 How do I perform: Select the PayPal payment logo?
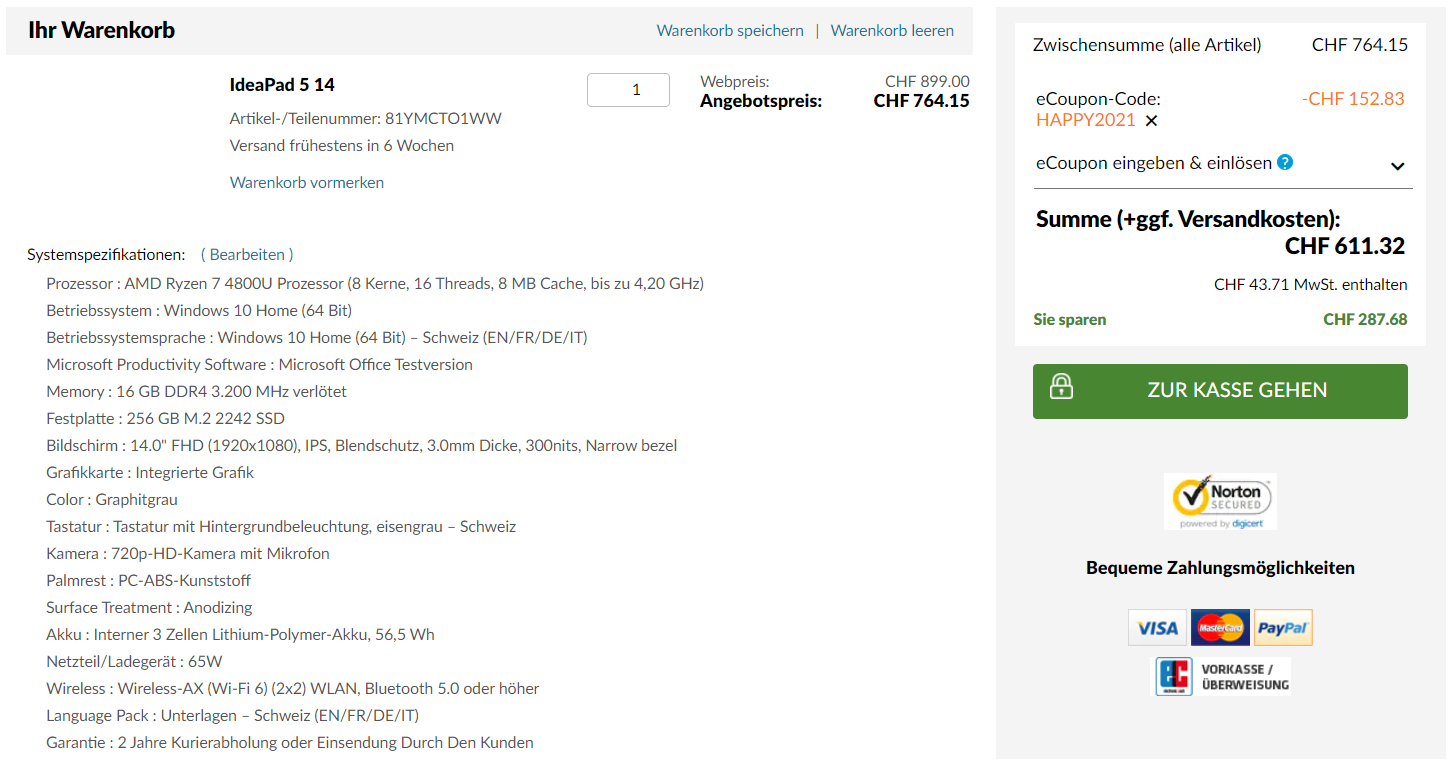tap(1283, 628)
